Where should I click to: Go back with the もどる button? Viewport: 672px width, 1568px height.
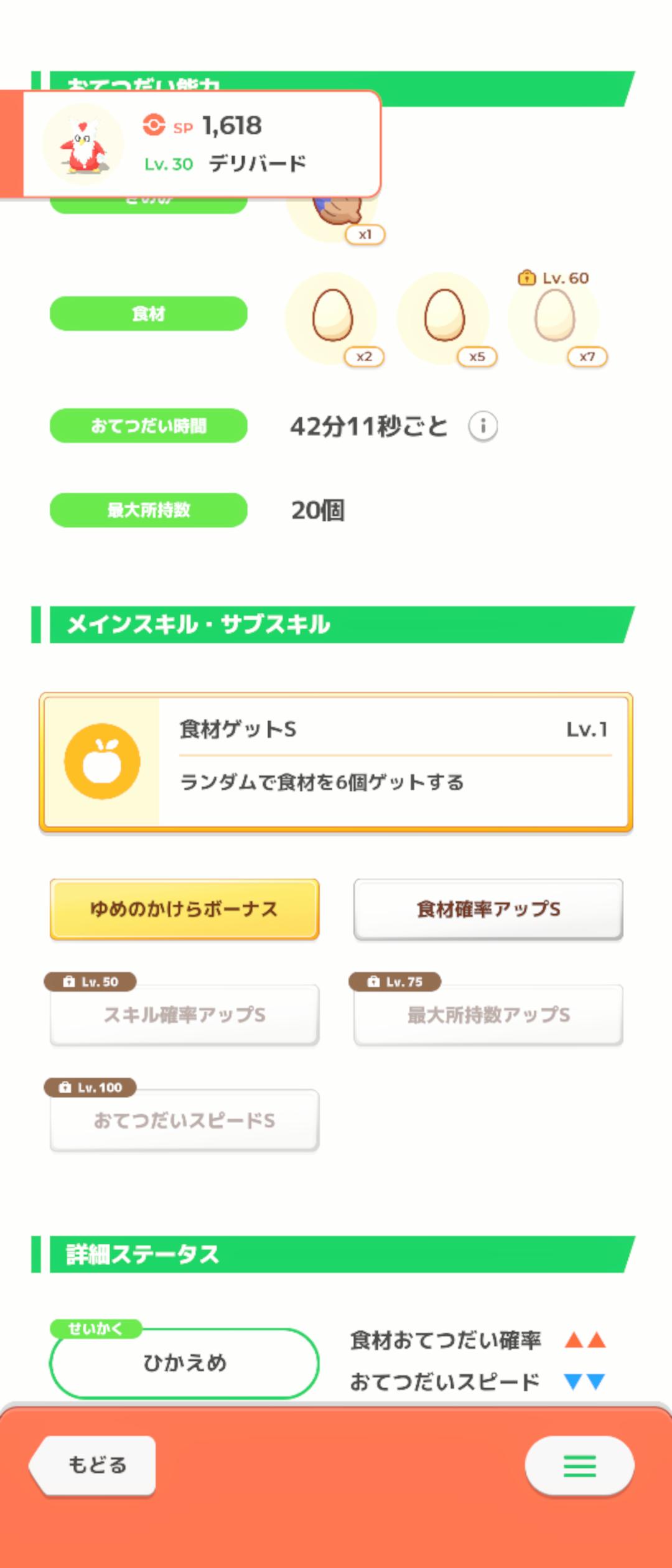coord(93,1465)
